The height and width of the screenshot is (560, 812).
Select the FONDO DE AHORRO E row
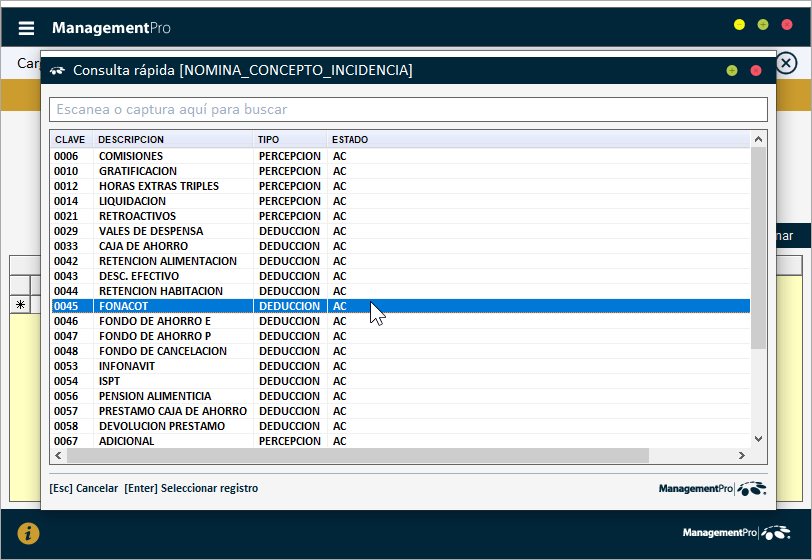400,321
